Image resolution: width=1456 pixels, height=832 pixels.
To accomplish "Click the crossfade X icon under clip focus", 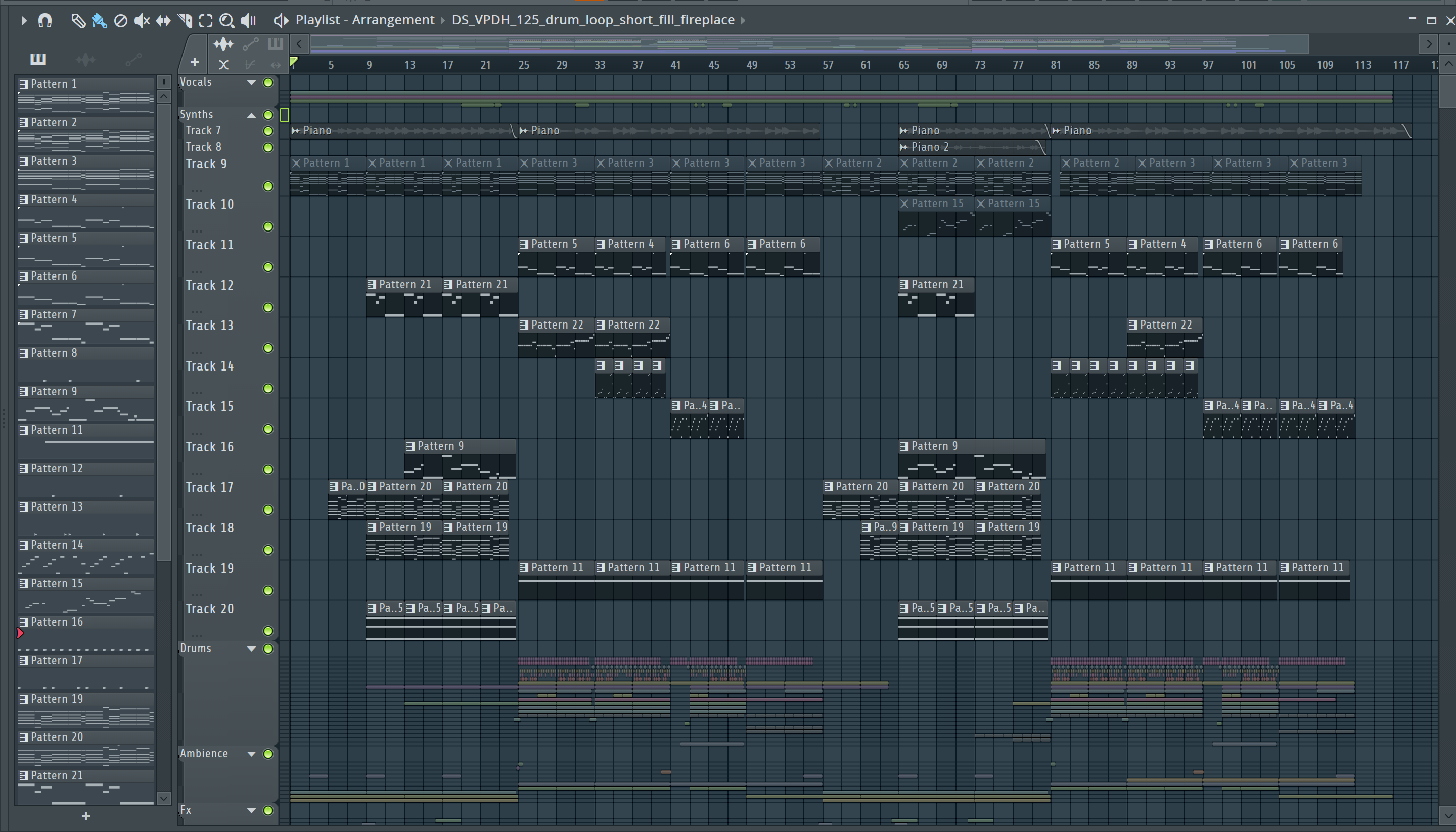I will (x=223, y=65).
